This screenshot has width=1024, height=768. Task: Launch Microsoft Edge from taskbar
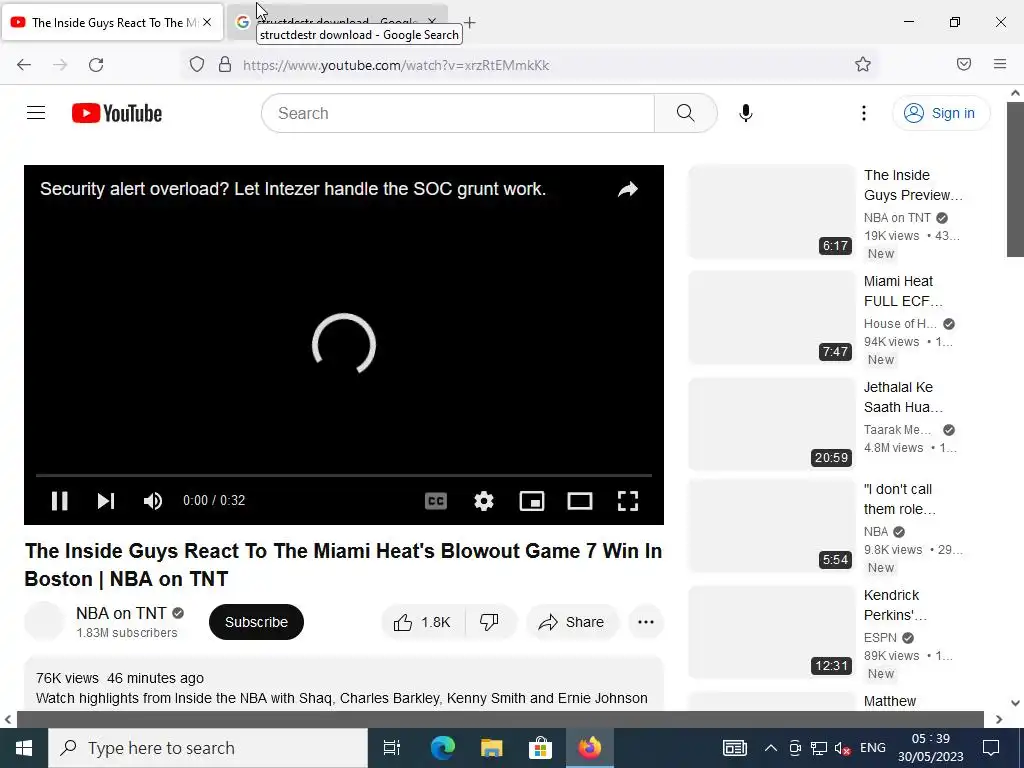442,748
